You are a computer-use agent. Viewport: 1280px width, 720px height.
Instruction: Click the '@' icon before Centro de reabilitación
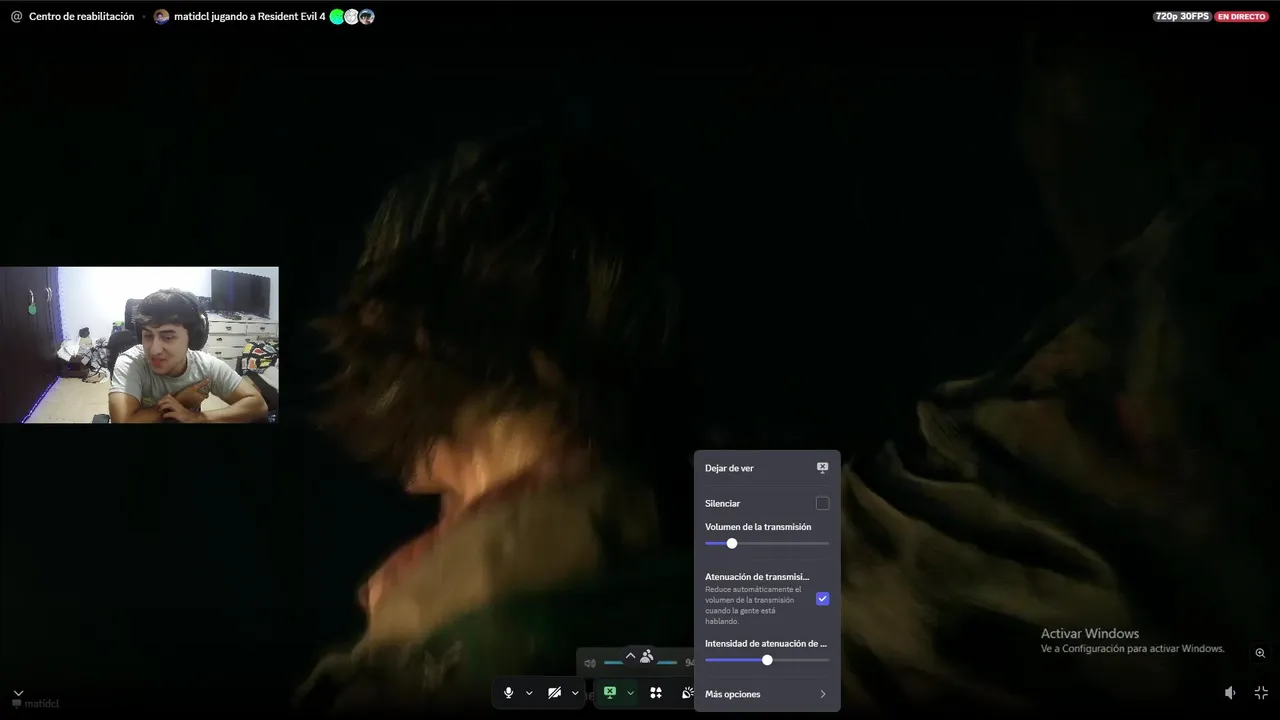16,17
